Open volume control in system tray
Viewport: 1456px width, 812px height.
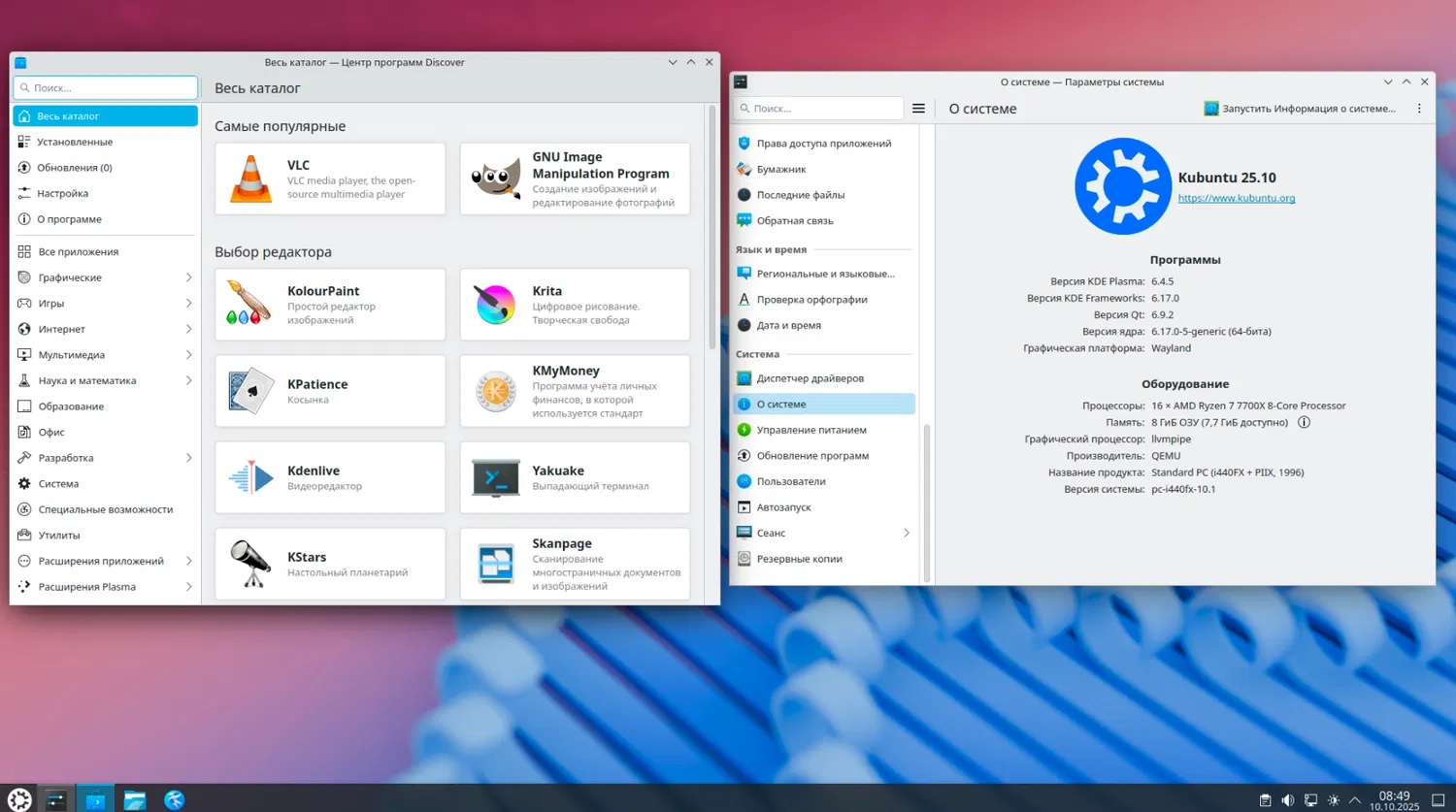(1287, 800)
